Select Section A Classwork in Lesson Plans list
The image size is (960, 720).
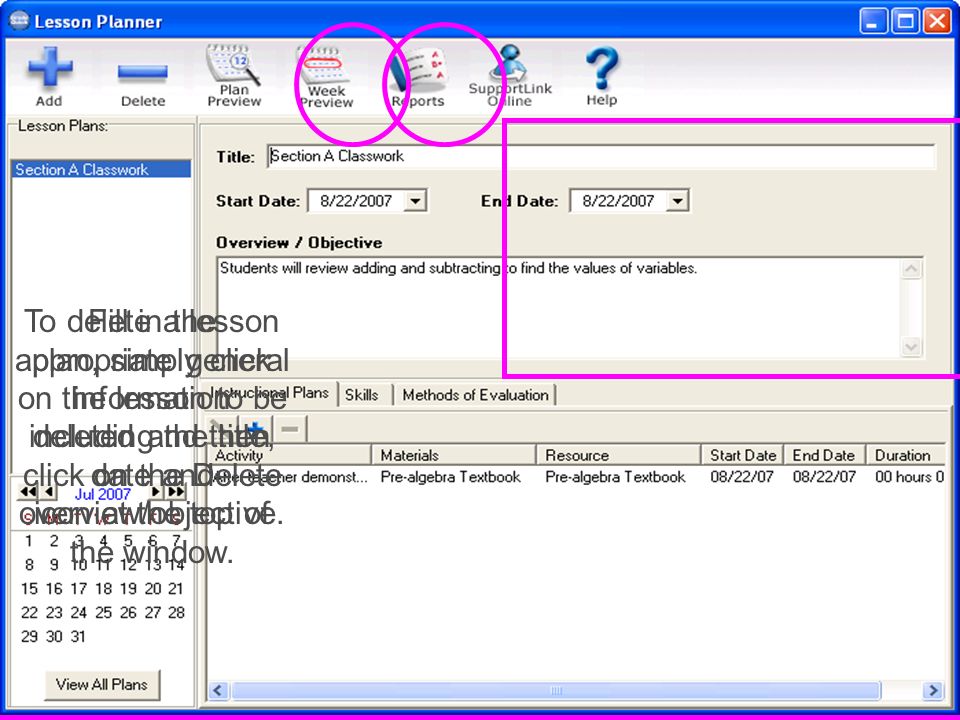[x=101, y=170]
